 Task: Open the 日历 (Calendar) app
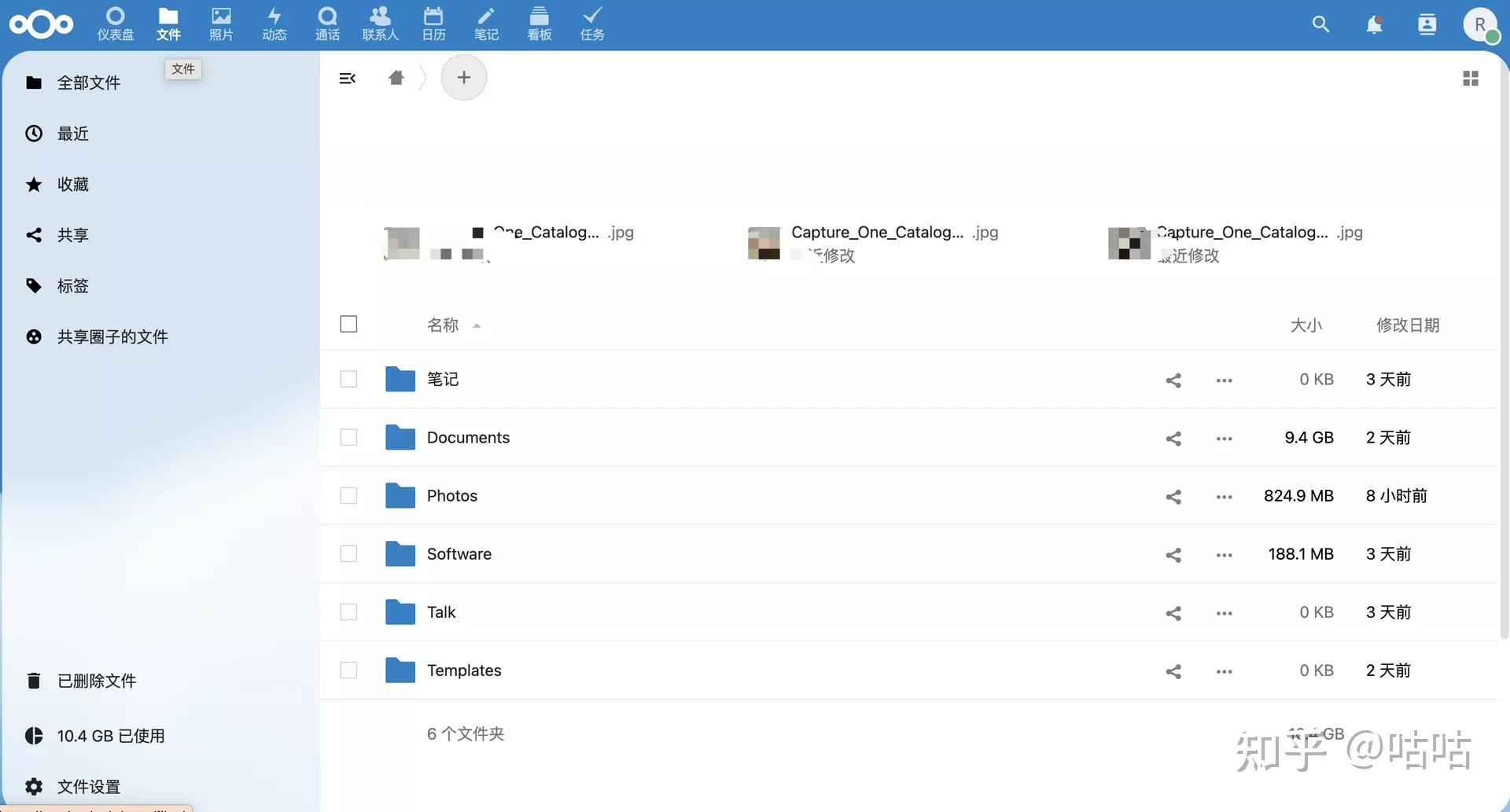click(x=433, y=24)
